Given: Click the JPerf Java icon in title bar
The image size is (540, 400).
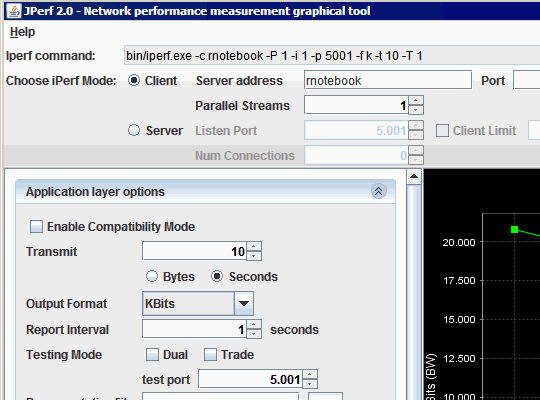Looking at the screenshot, I should pos(14,11).
